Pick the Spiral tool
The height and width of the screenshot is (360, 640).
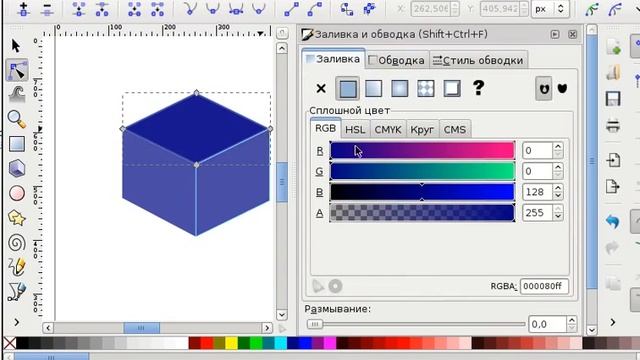[17, 243]
